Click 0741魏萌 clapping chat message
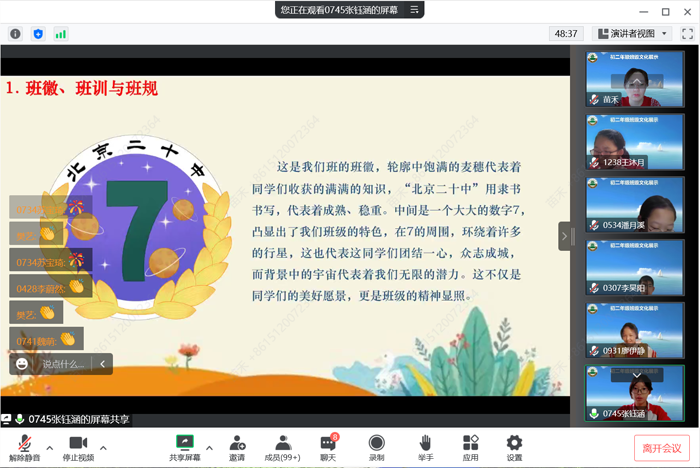The image size is (700, 468). point(46,339)
